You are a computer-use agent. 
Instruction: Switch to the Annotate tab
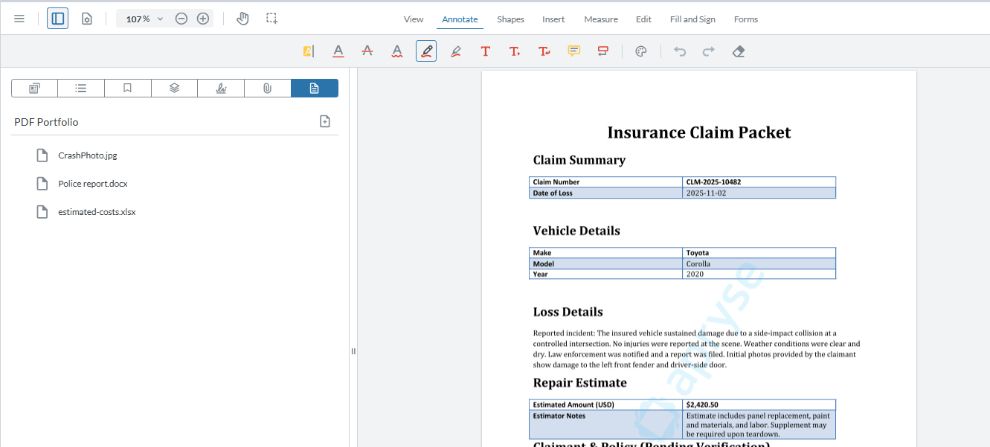click(x=460, y=20)
